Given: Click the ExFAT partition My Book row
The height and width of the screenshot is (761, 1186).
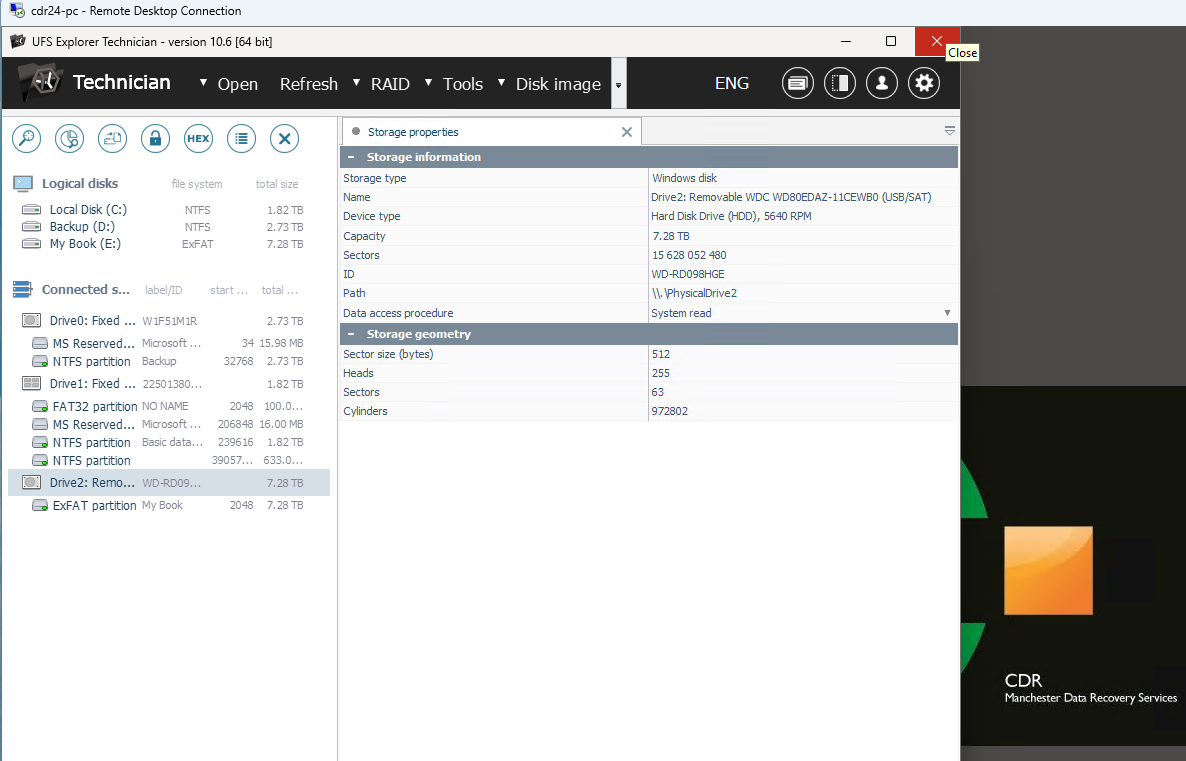Looking at the screenshot, I should click(x=169, y=505).
